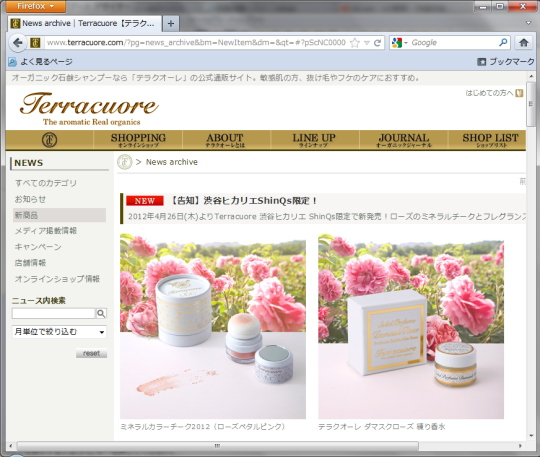Image resolution: width=540 pixels, height=457 pixels.
Task: Bookmark this page with the star icon
Action: [355, 43]
